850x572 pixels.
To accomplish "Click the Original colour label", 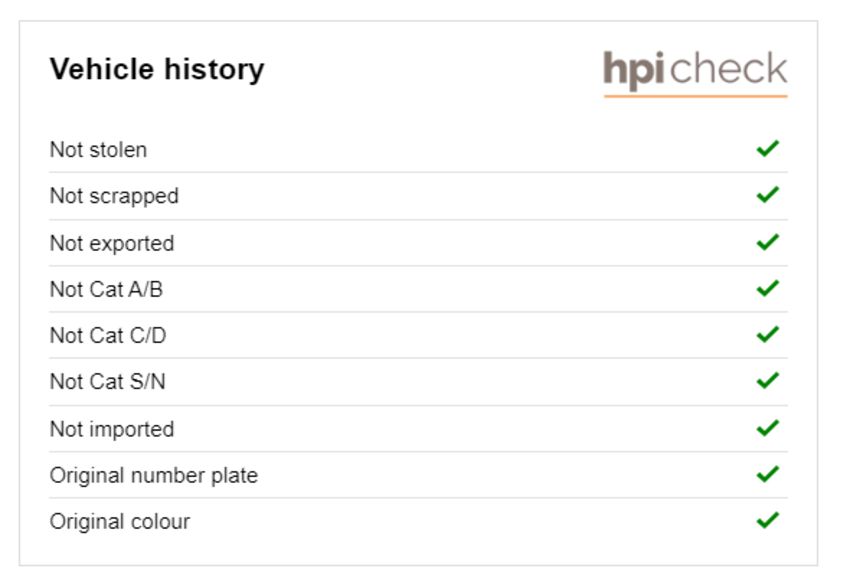I will 120,522.
